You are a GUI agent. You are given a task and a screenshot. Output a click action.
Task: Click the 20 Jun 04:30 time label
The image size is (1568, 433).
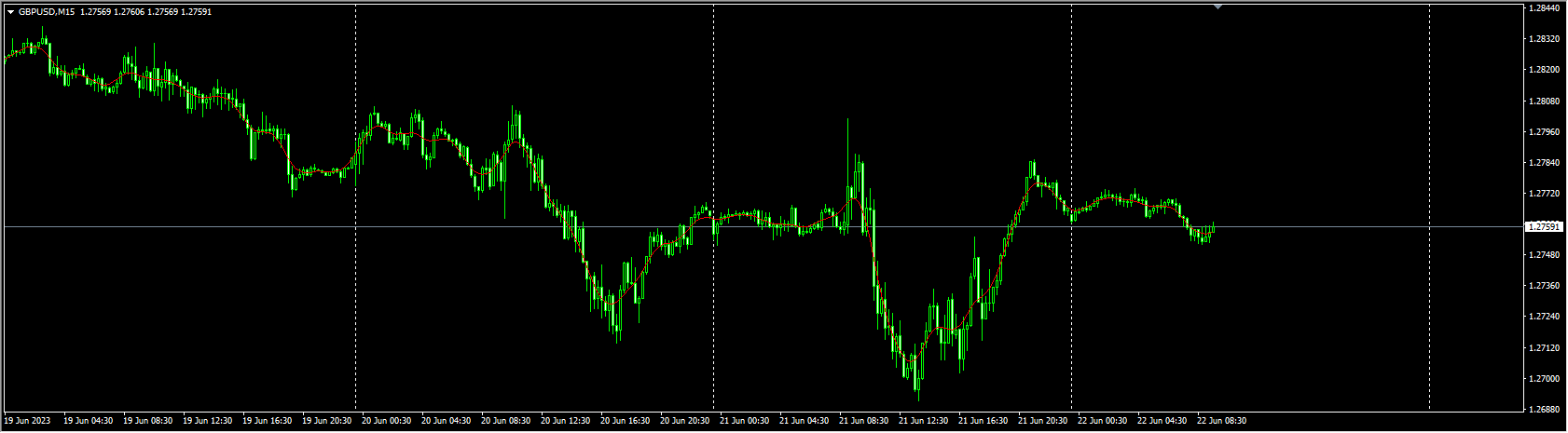tap(446, 421)
